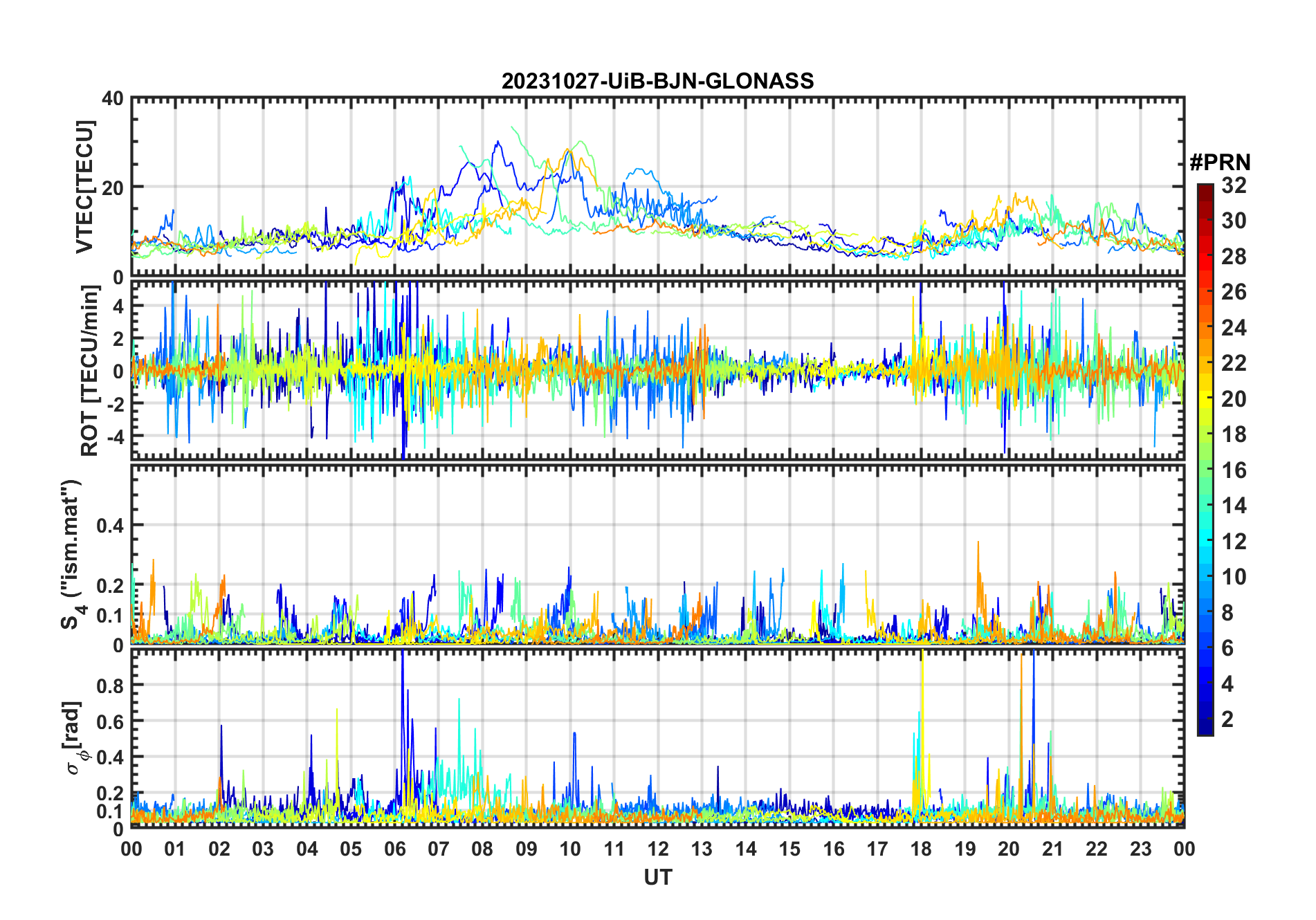Viewport: 1316px width, 920px height.
Task: Click the ROT [TECU/min] y-axis label
Action: click(89, 370)
